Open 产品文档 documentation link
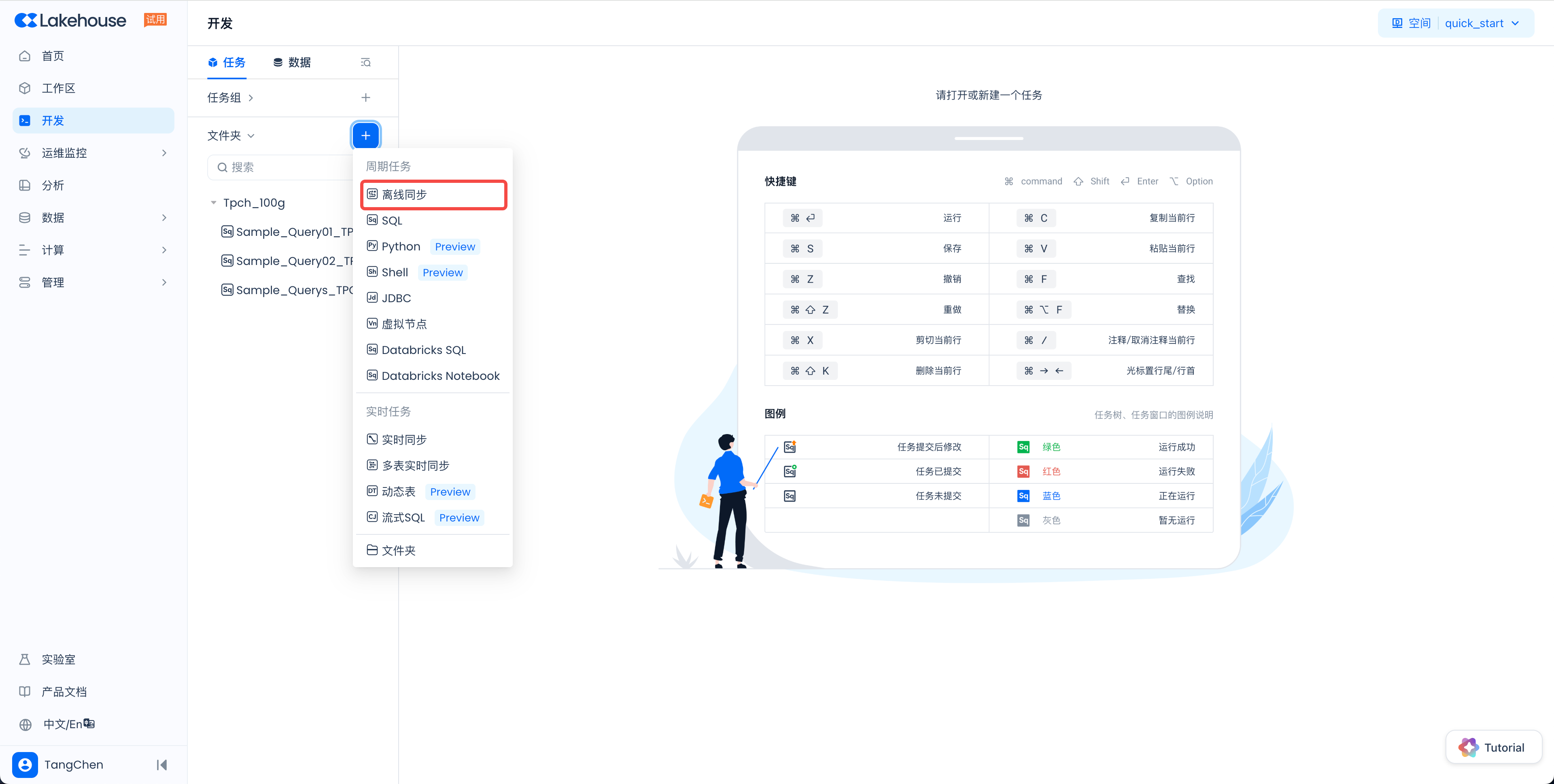 tap(64, 692)
